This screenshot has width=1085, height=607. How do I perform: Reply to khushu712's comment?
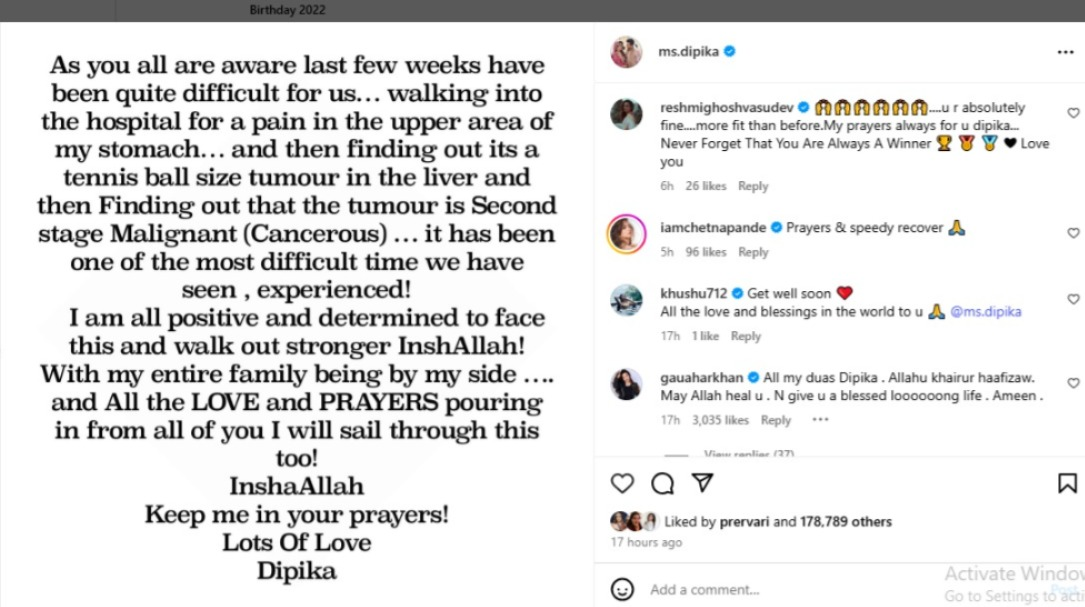point(745,336)
